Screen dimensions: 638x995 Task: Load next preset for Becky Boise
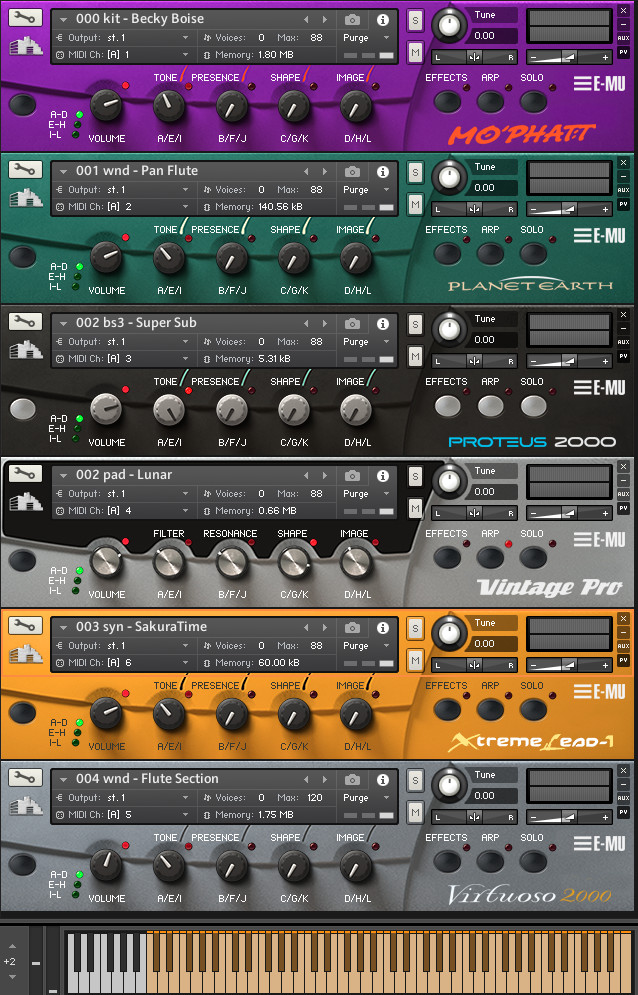pos(325,20)
